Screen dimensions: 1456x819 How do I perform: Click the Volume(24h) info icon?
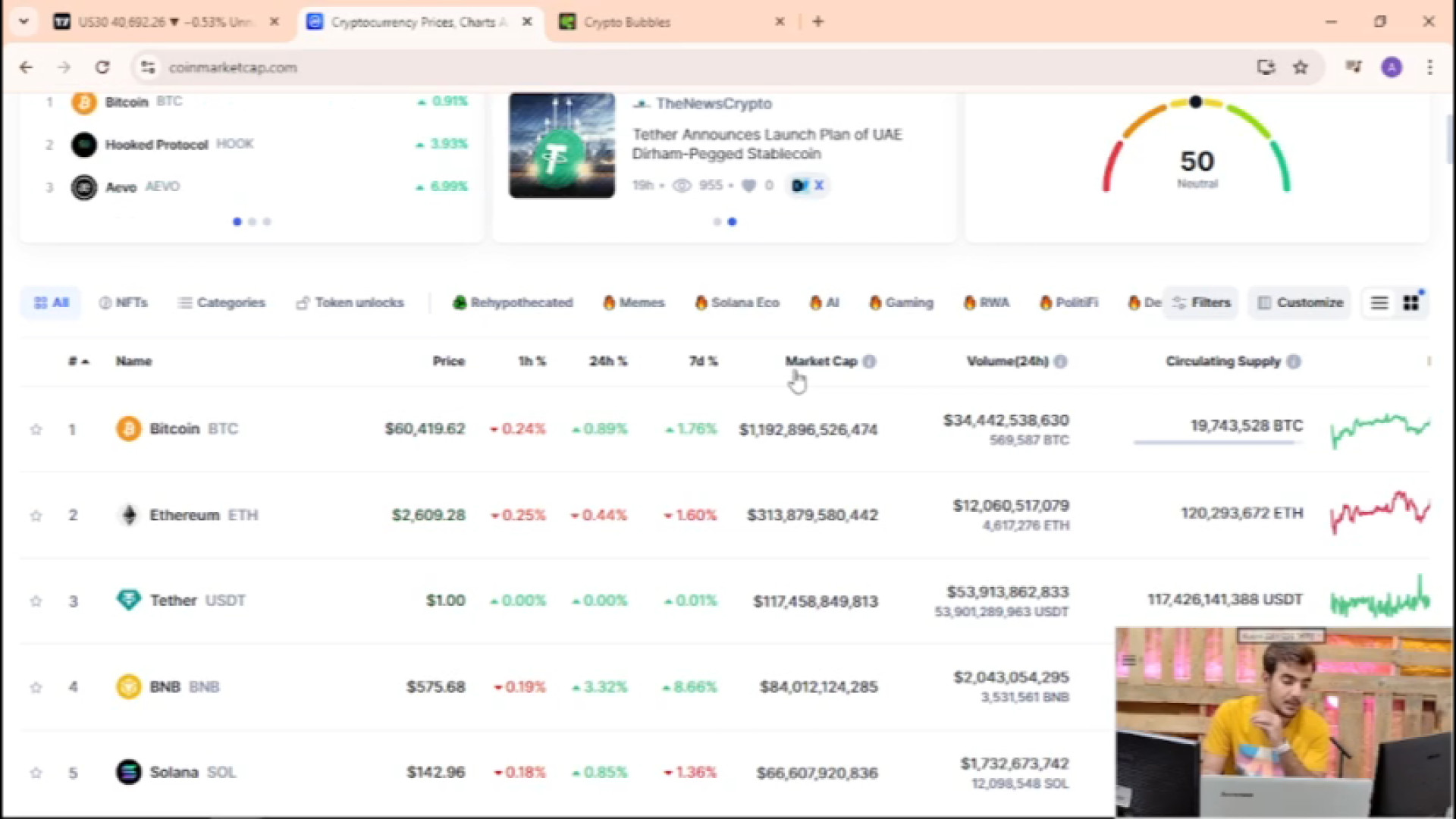[1061, 362]
